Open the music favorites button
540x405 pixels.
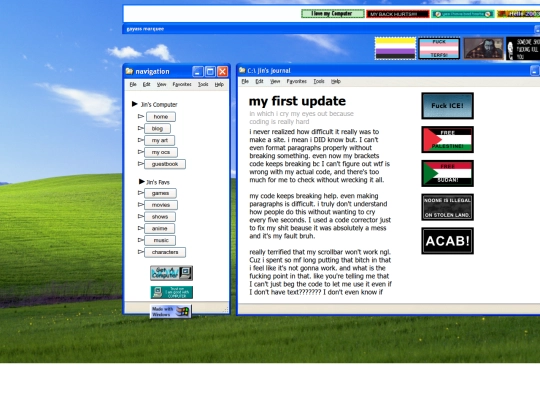[160, 240]
